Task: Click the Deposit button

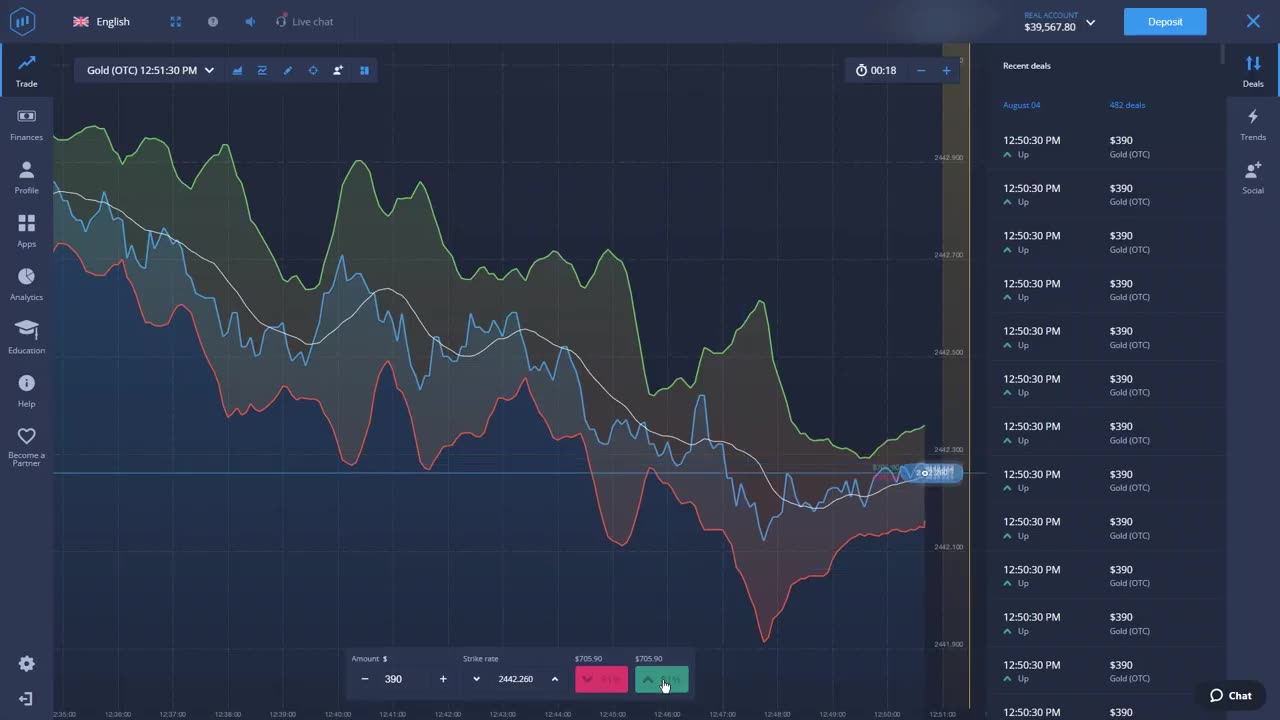Action: [x=1165, y=21]
